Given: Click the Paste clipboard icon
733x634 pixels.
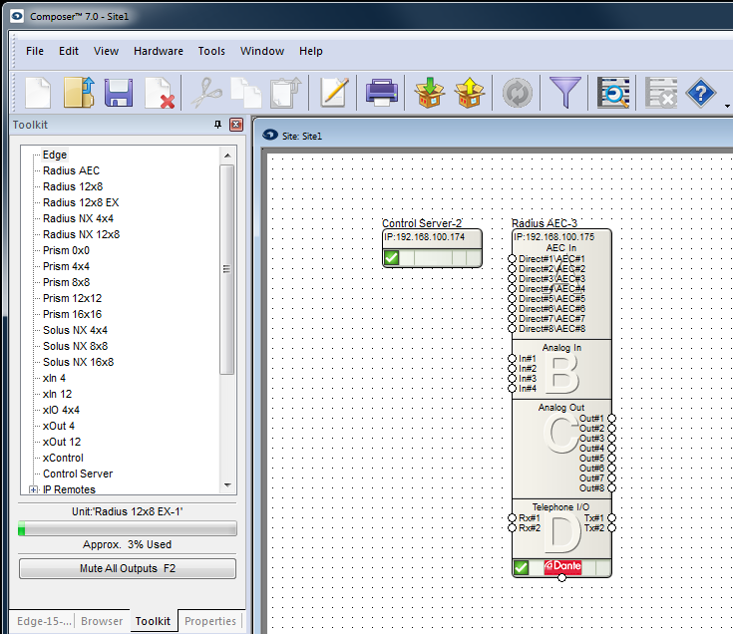Looking at the screenshot, I should [286, 93].
